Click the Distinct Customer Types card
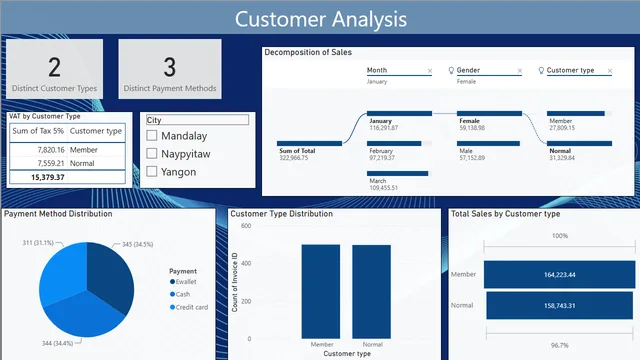 click(54, 69)
